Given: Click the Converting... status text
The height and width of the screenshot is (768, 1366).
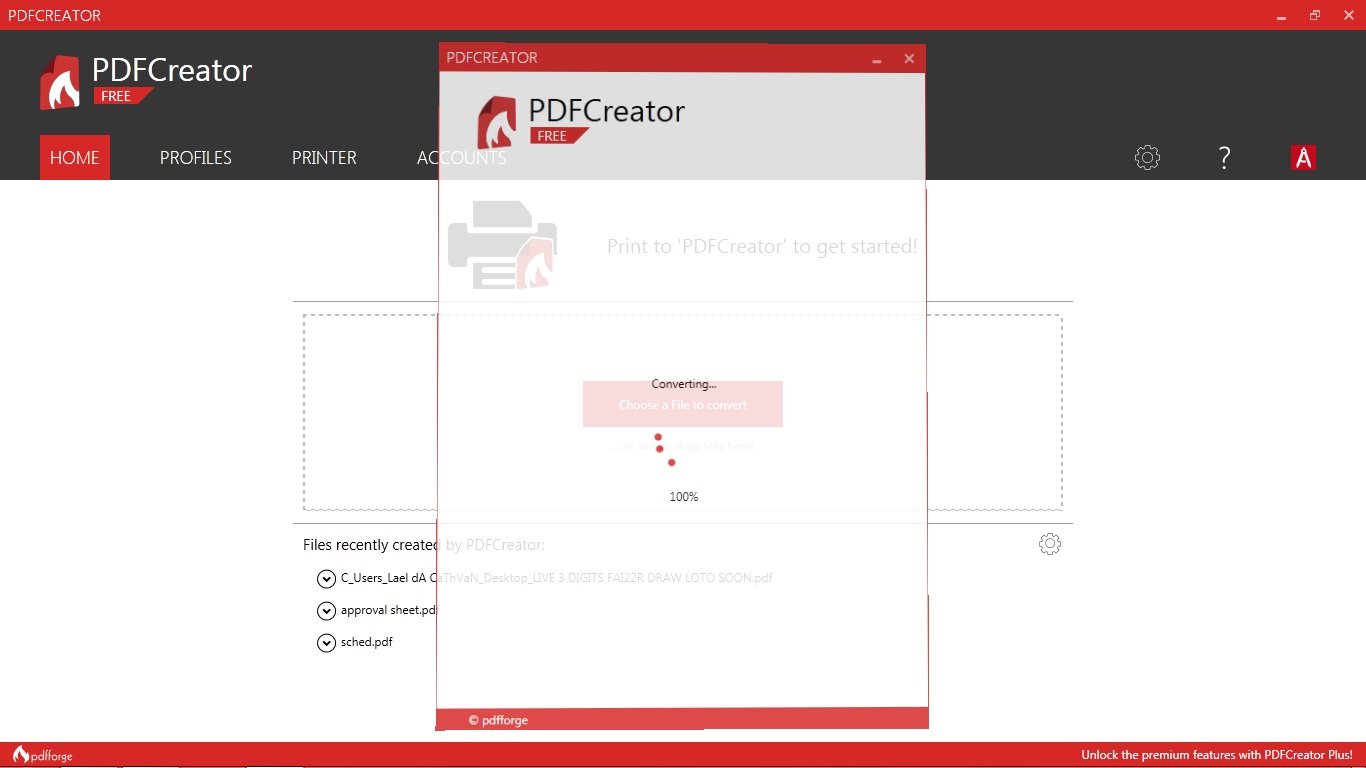Looking at the screenshot, I should (x=684, y=384).
